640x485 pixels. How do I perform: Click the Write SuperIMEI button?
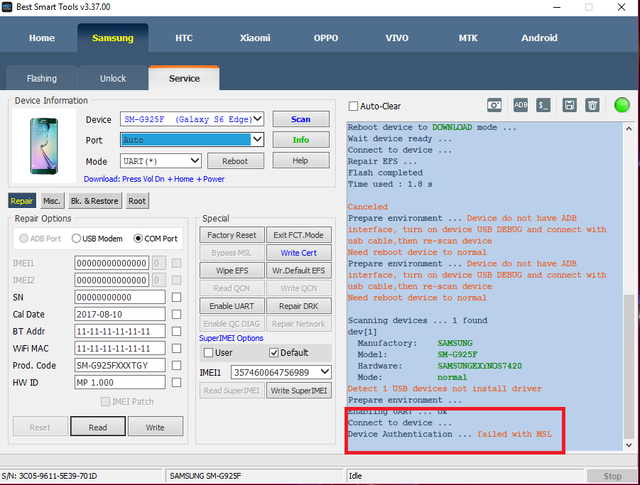(x=299, y=391)
